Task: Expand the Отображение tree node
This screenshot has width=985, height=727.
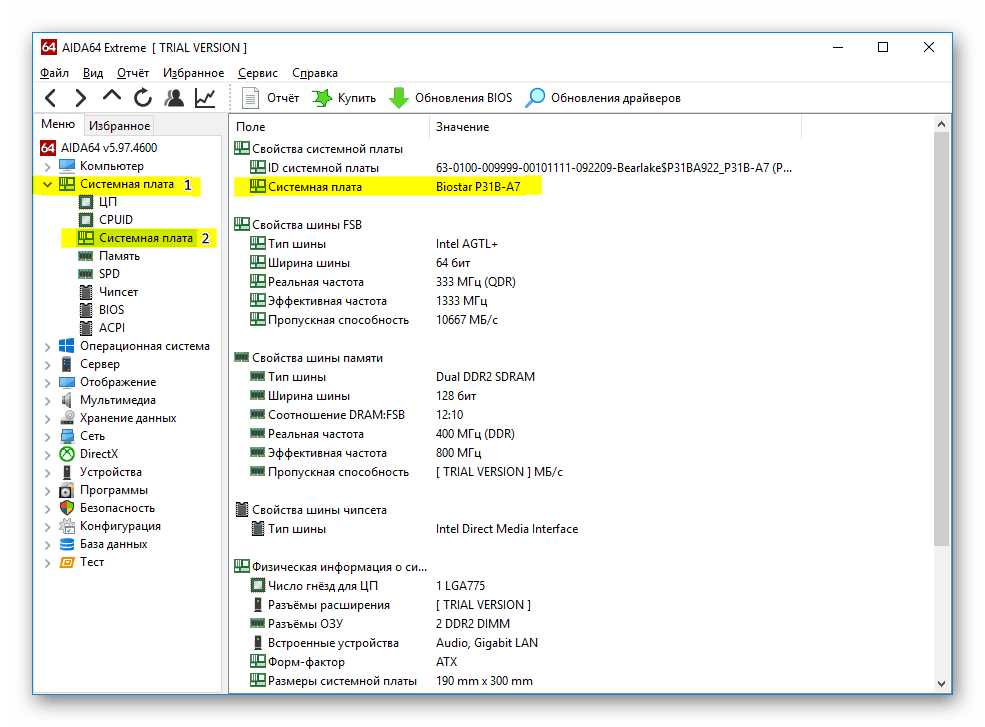Action: [48, 383]
